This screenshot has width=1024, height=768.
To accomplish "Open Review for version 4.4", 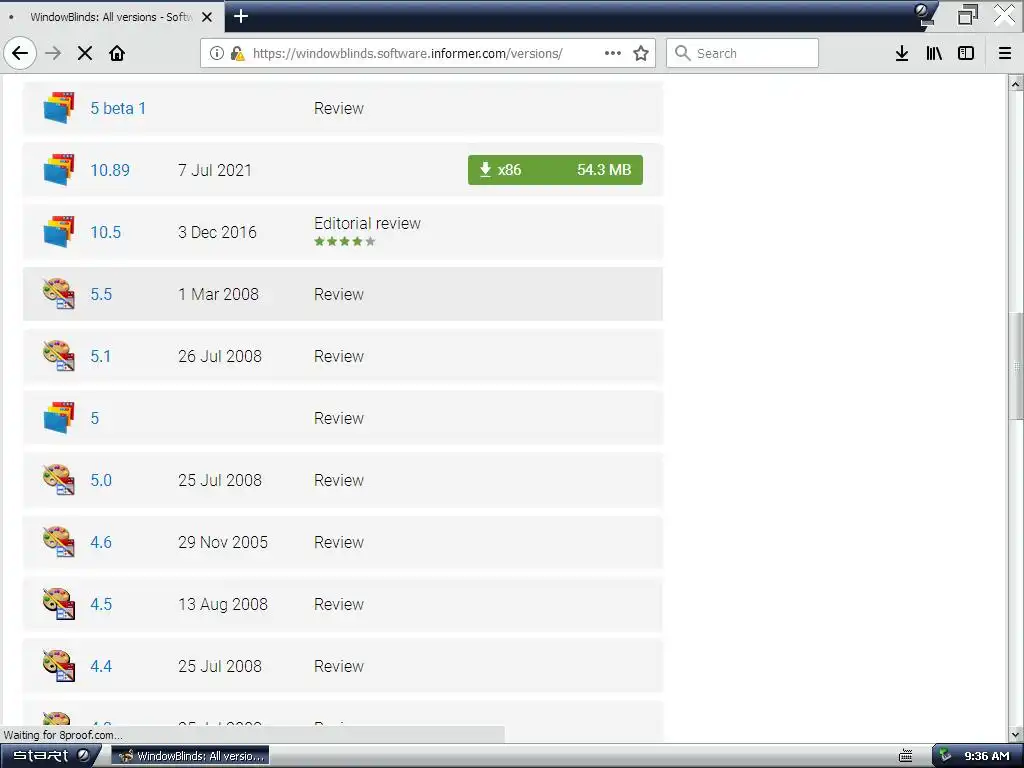I will [339, 667].
